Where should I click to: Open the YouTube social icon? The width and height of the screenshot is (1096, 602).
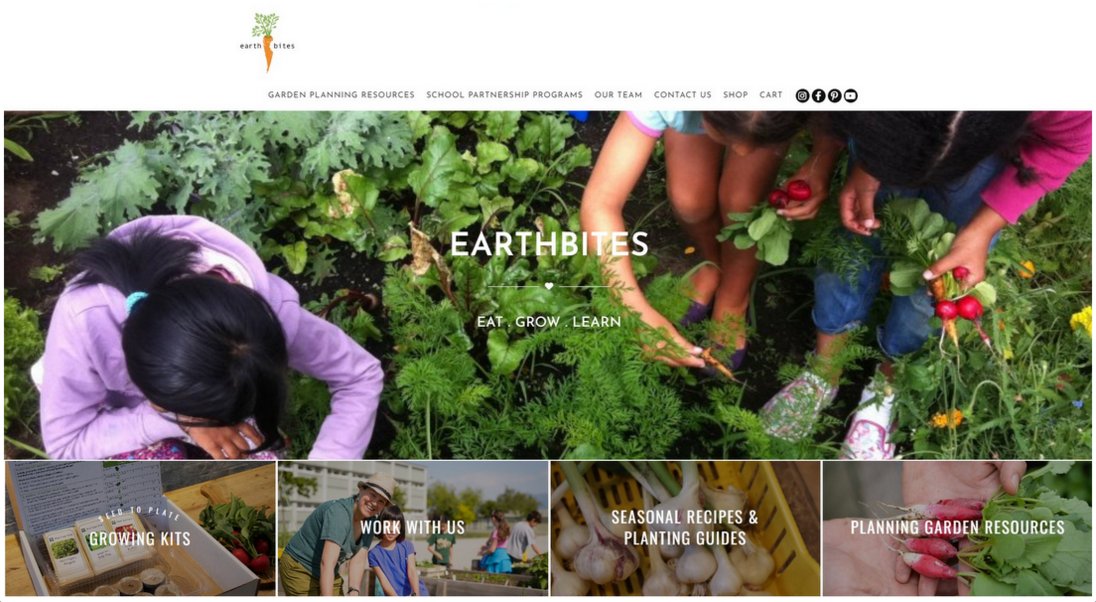tap(851, 96)
